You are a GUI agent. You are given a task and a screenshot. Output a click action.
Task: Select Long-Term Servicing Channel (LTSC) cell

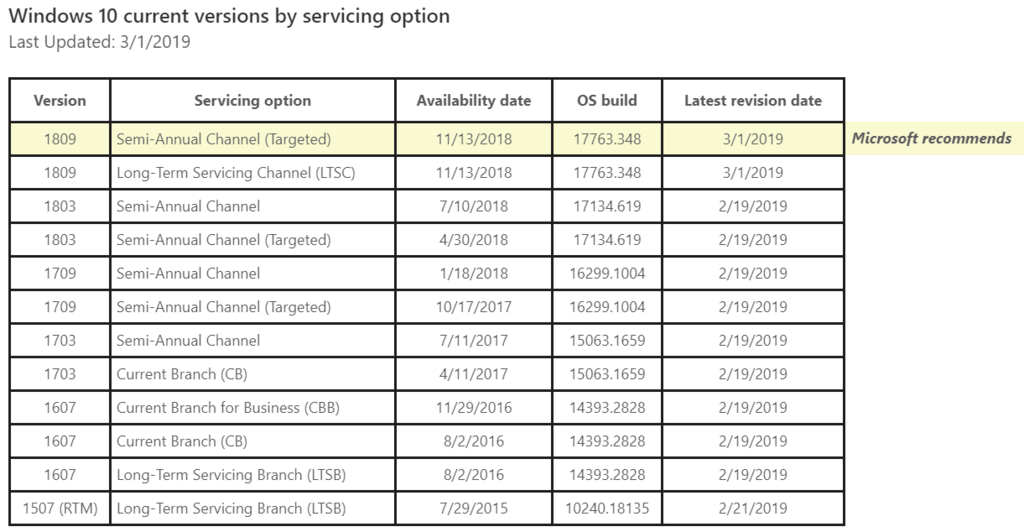tap(253, 173)
